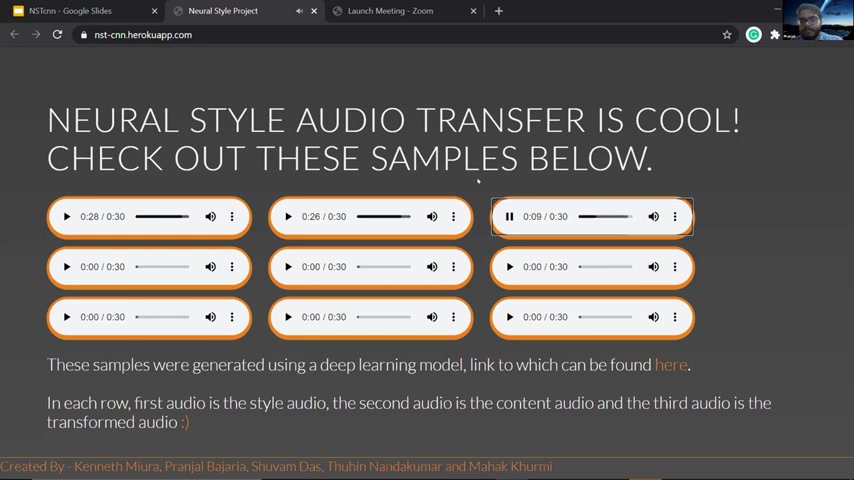Play first row content audio showing 0:26
This screenshot has height=480, width=854.
tap(288, 217)
